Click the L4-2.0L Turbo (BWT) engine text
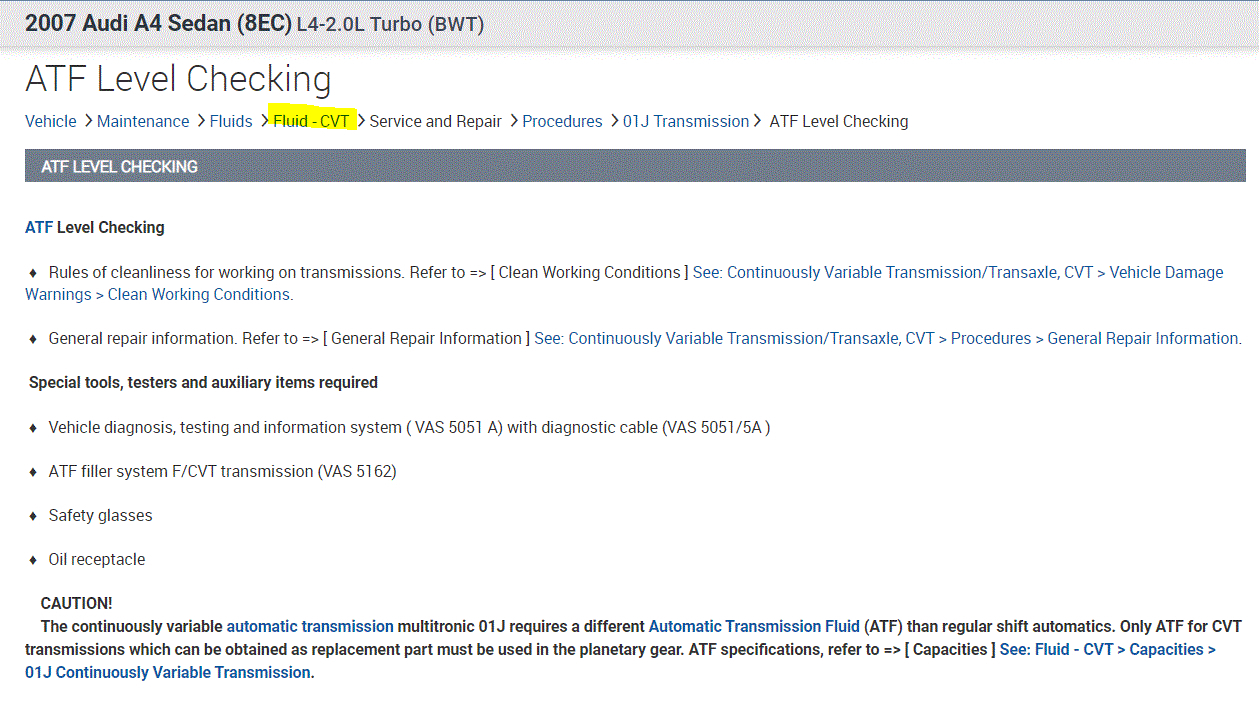The height and width of the screenshot is (701, 1259). point(390,24)
